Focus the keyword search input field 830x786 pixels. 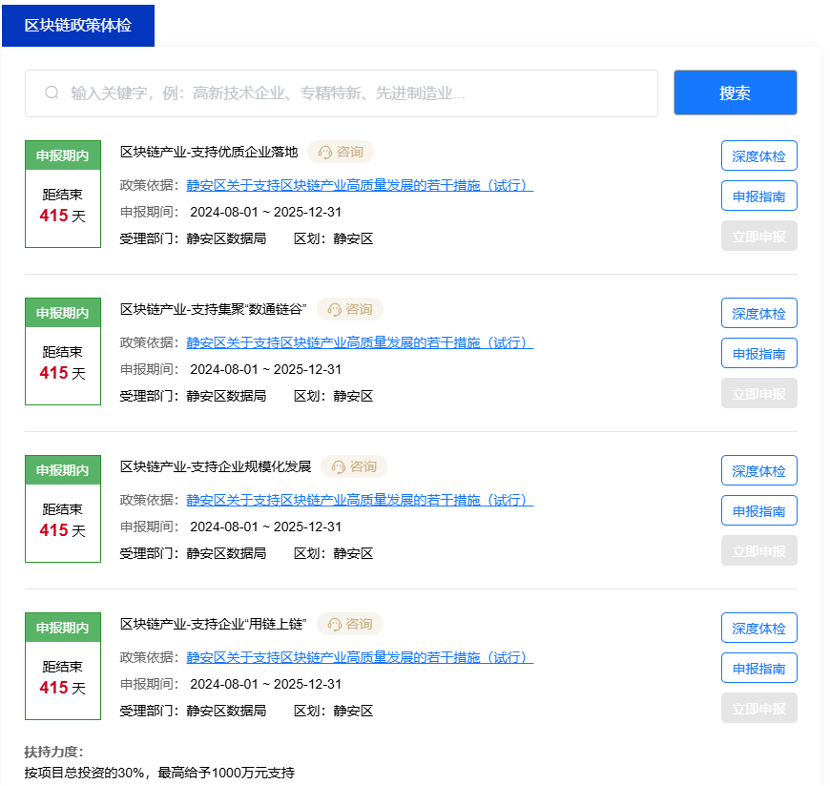[350, 93]
